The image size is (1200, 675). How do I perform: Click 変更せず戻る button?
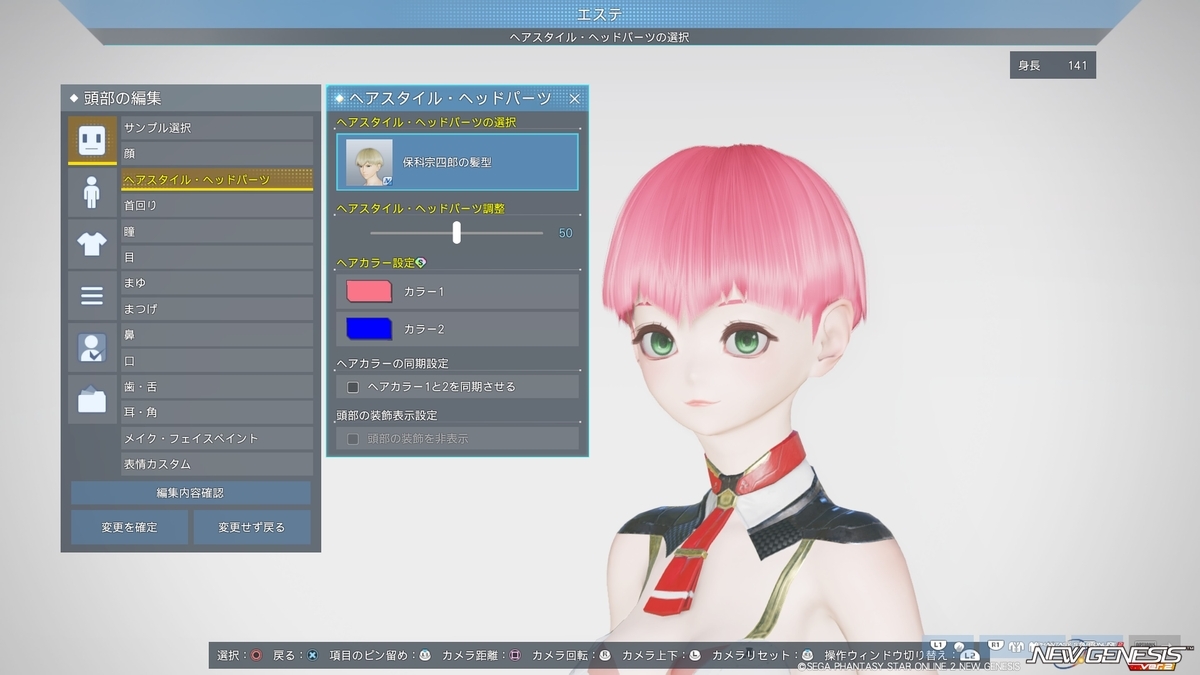click(x=252, y=527)
